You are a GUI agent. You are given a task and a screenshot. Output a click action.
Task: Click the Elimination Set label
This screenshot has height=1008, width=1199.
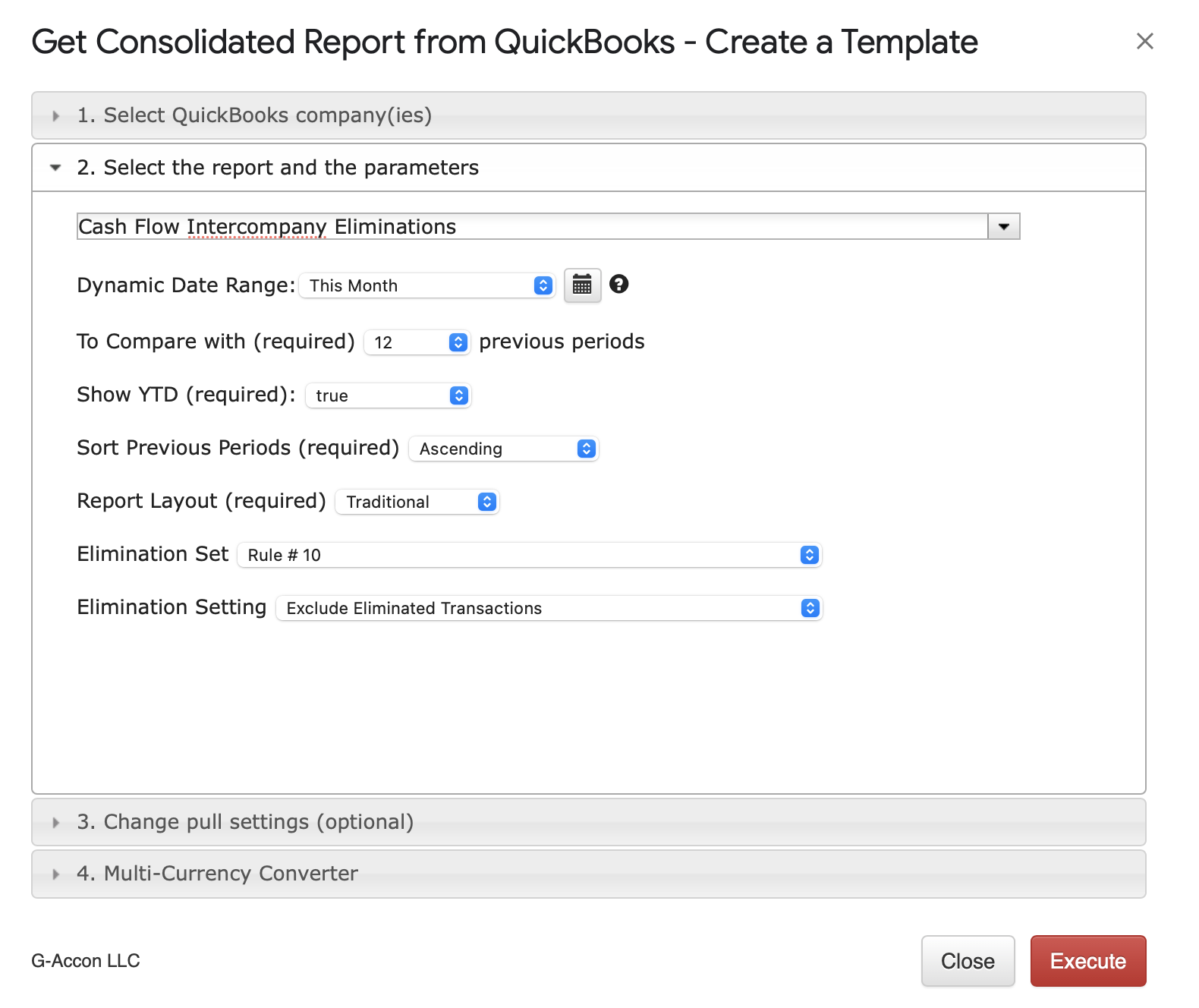point(153,554)
